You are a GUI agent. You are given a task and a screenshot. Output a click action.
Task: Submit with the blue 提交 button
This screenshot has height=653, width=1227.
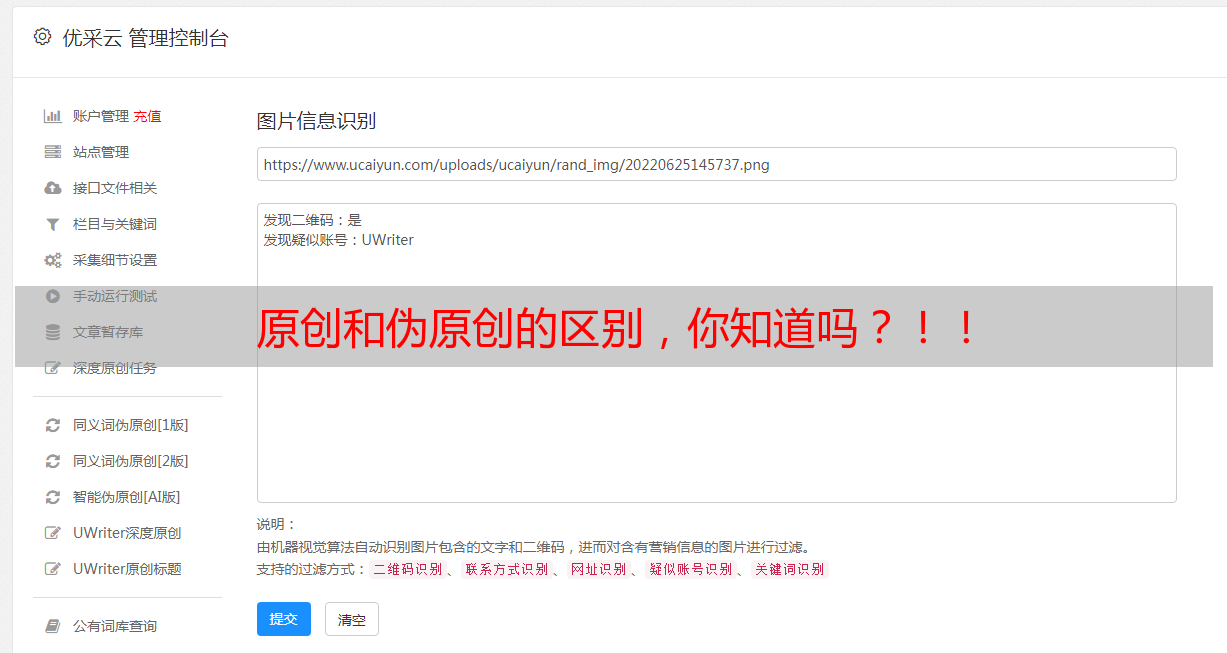(284, 619)
